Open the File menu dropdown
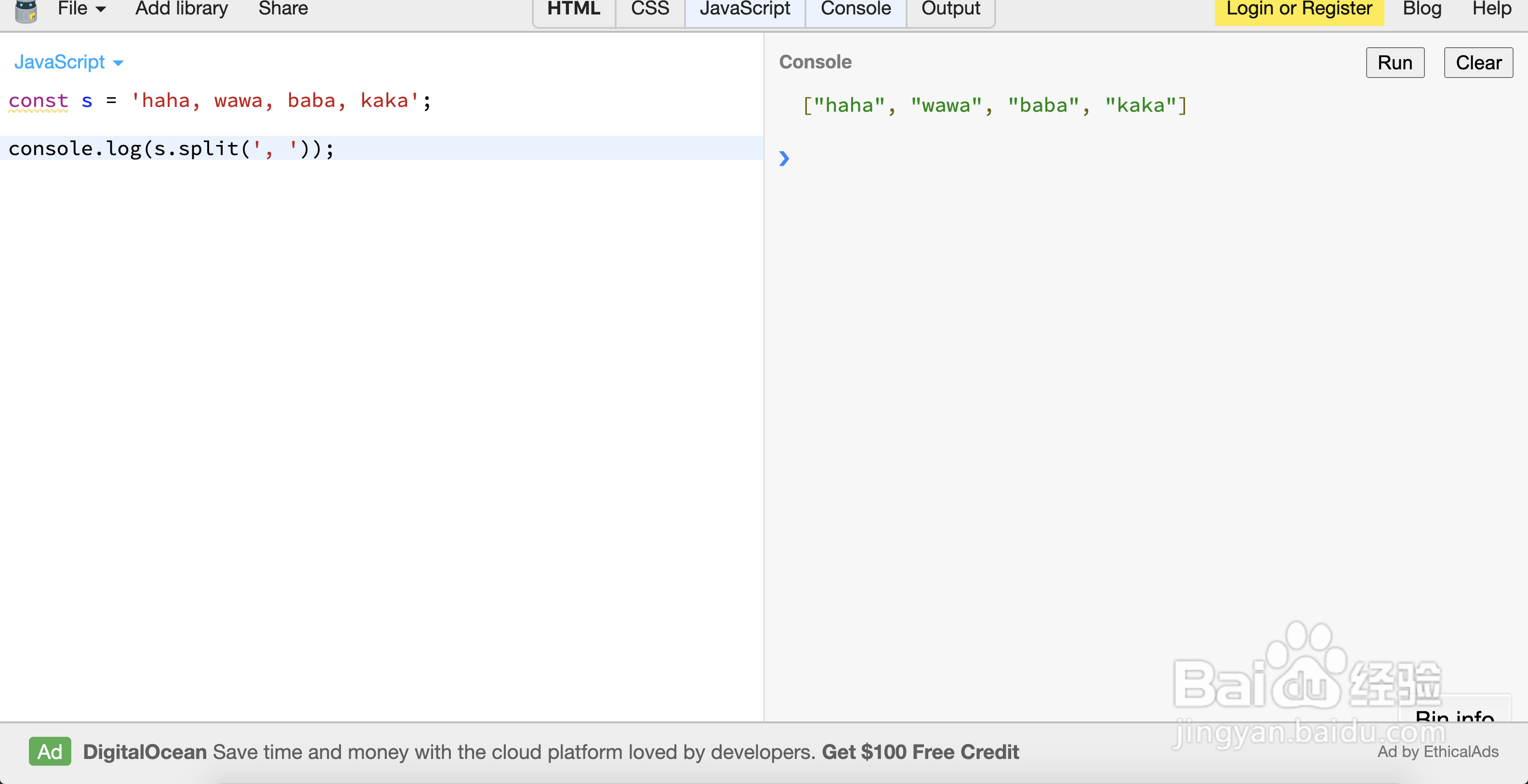This screenshot has width=1528, height=784. point(81,9)
